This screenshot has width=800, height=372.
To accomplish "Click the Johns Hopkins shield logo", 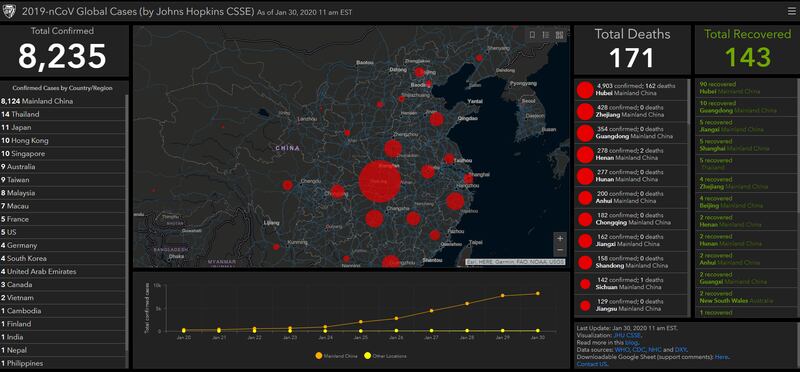I will (9, 11).
